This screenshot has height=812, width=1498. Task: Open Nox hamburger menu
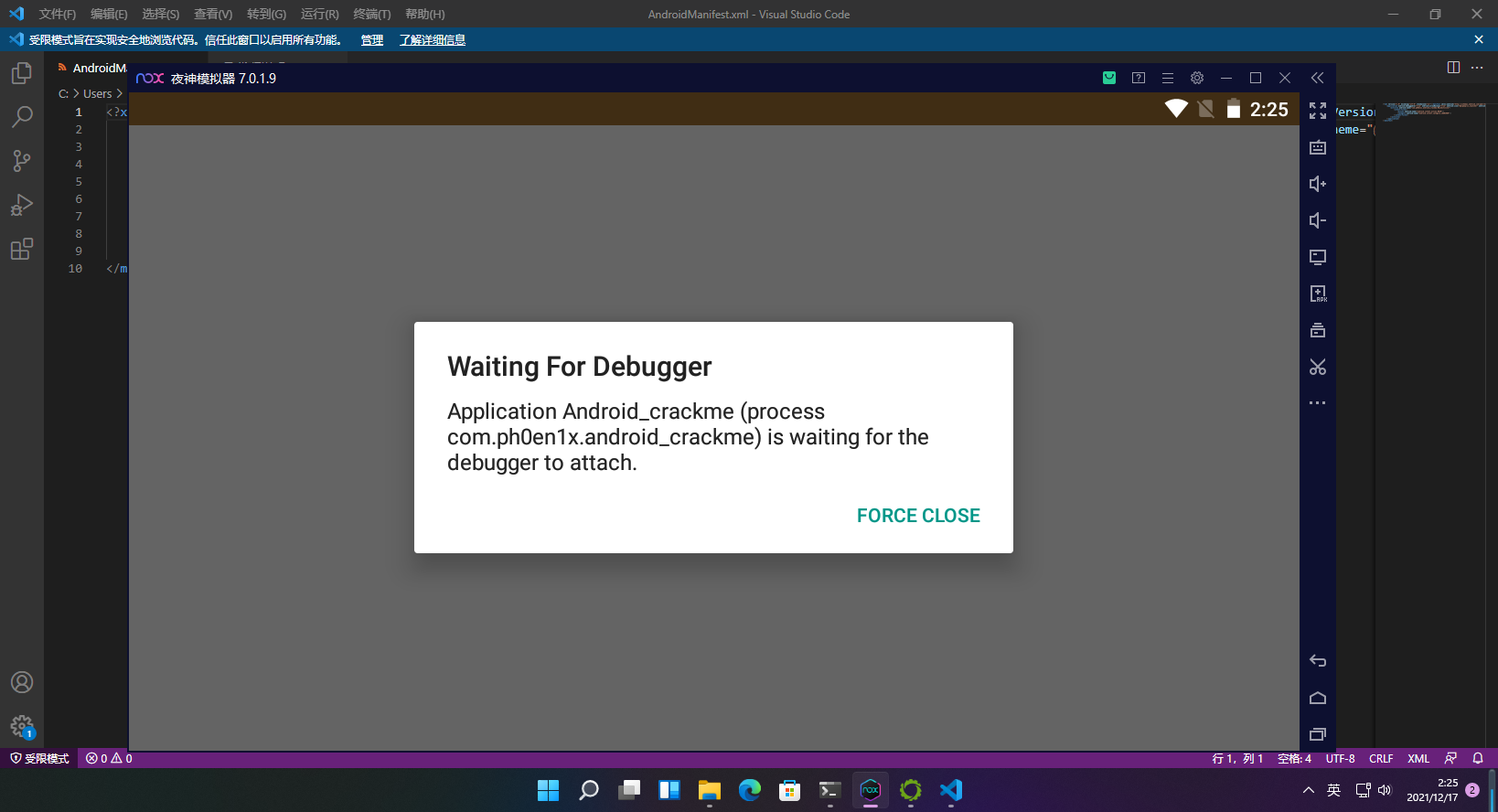pos(1168,78)
